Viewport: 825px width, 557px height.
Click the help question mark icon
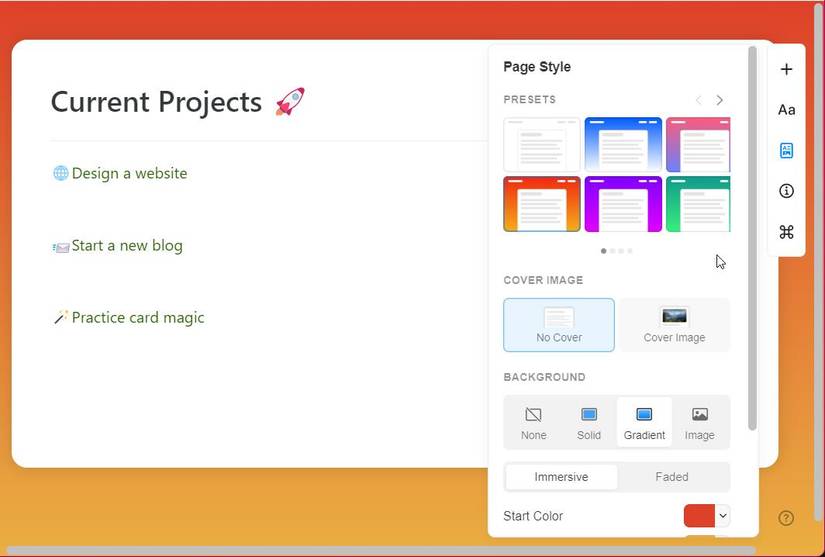[x=786, y=518]
